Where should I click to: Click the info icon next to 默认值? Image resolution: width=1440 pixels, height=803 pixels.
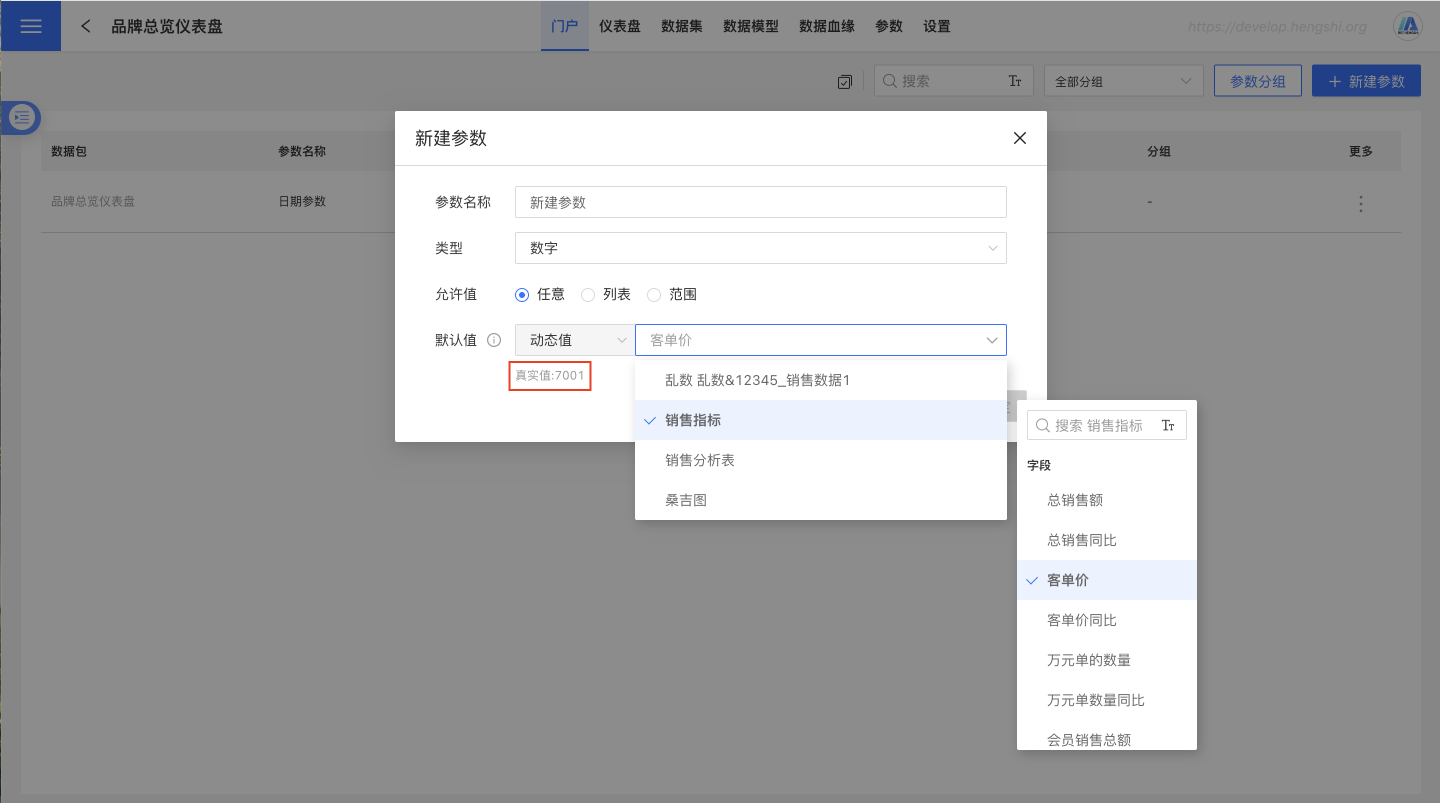pos(493,340)
